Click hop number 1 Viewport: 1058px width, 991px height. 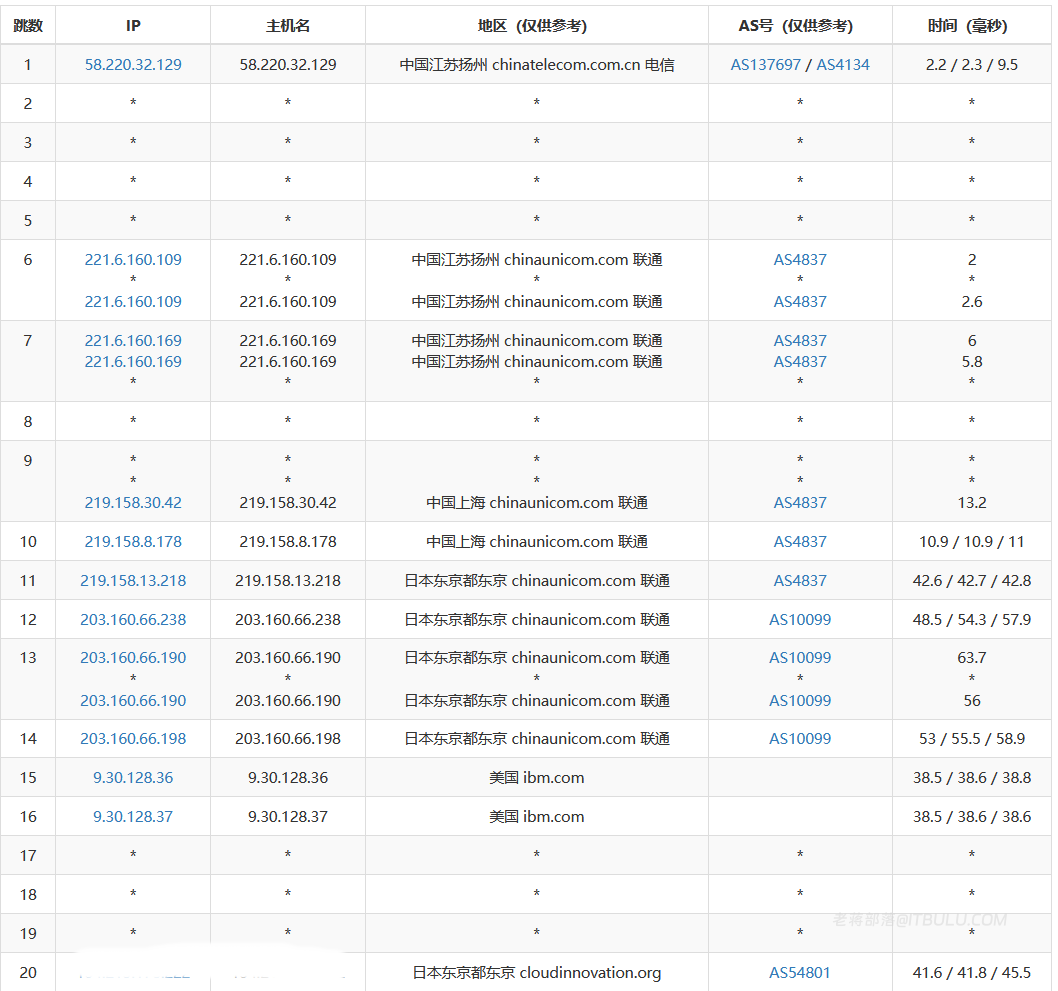(28, 65)
